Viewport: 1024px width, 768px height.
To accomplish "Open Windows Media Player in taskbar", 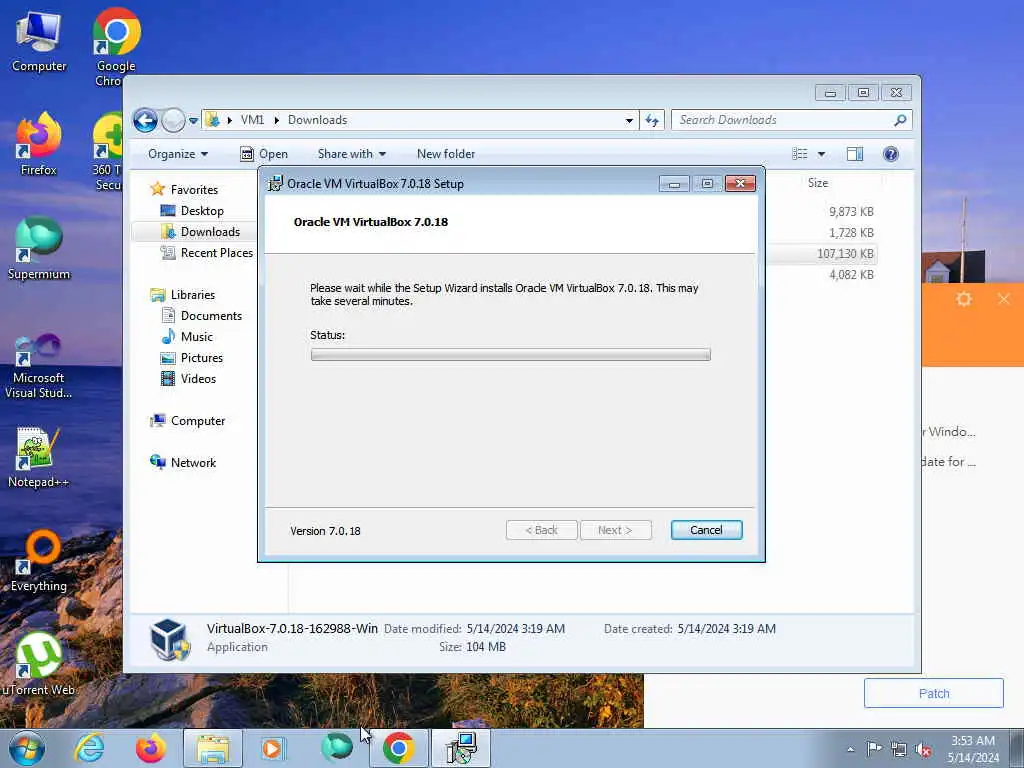I will click(x=272, y=748).
